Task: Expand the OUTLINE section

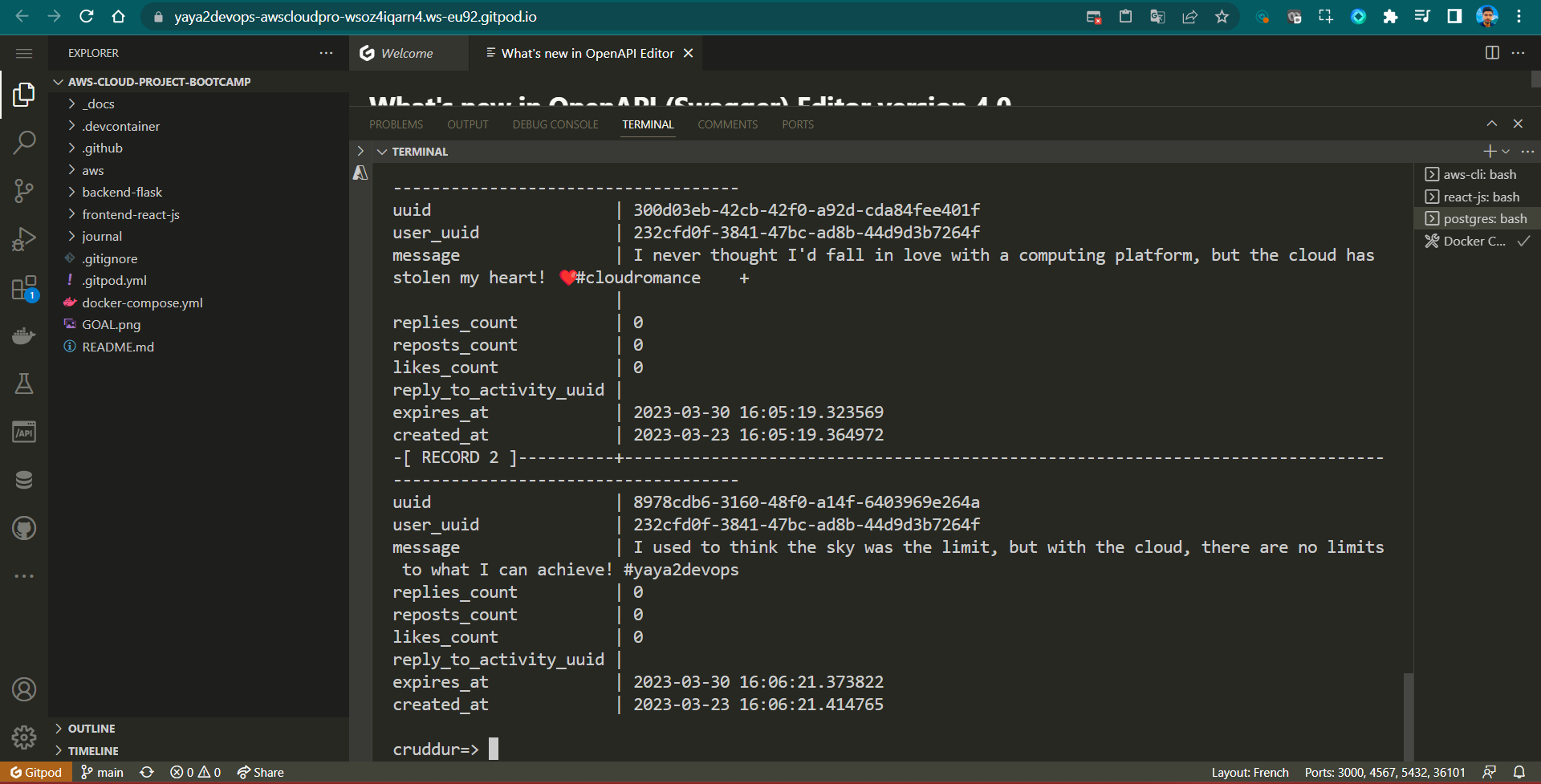Action: coord(91,729)
